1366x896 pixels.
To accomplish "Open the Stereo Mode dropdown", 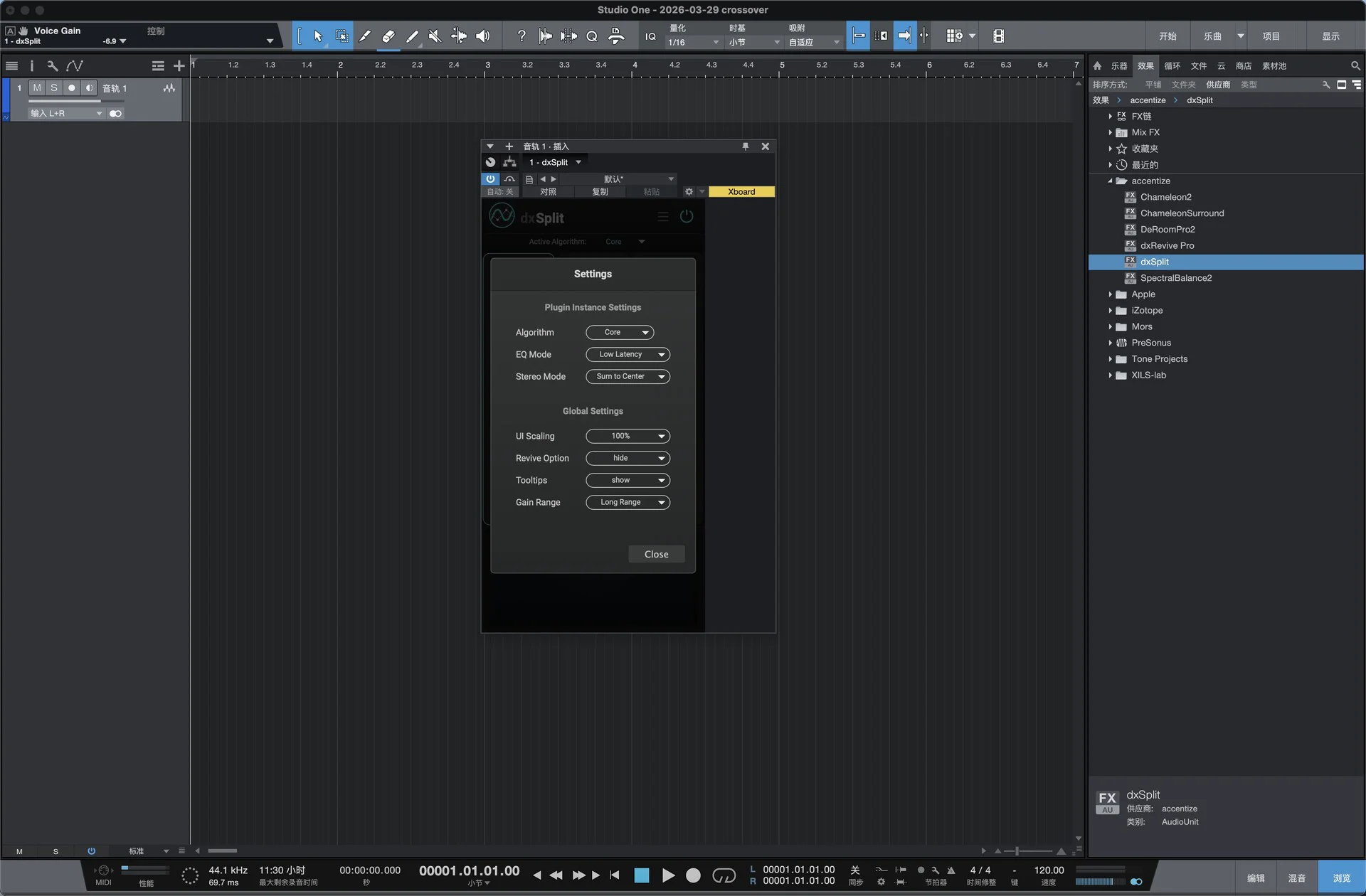I will click(x=628, y=376).
